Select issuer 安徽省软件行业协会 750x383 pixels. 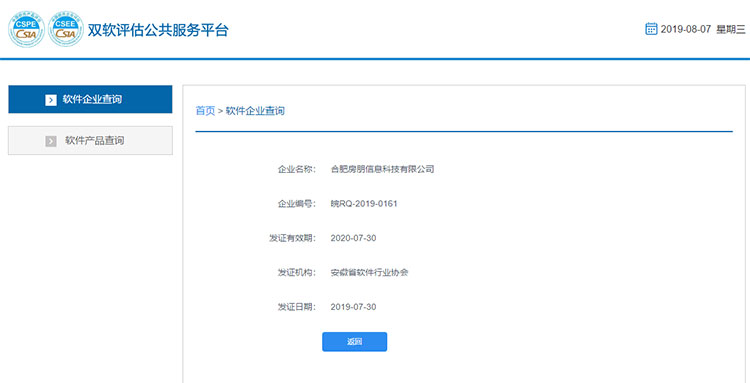tap(369, 273)
